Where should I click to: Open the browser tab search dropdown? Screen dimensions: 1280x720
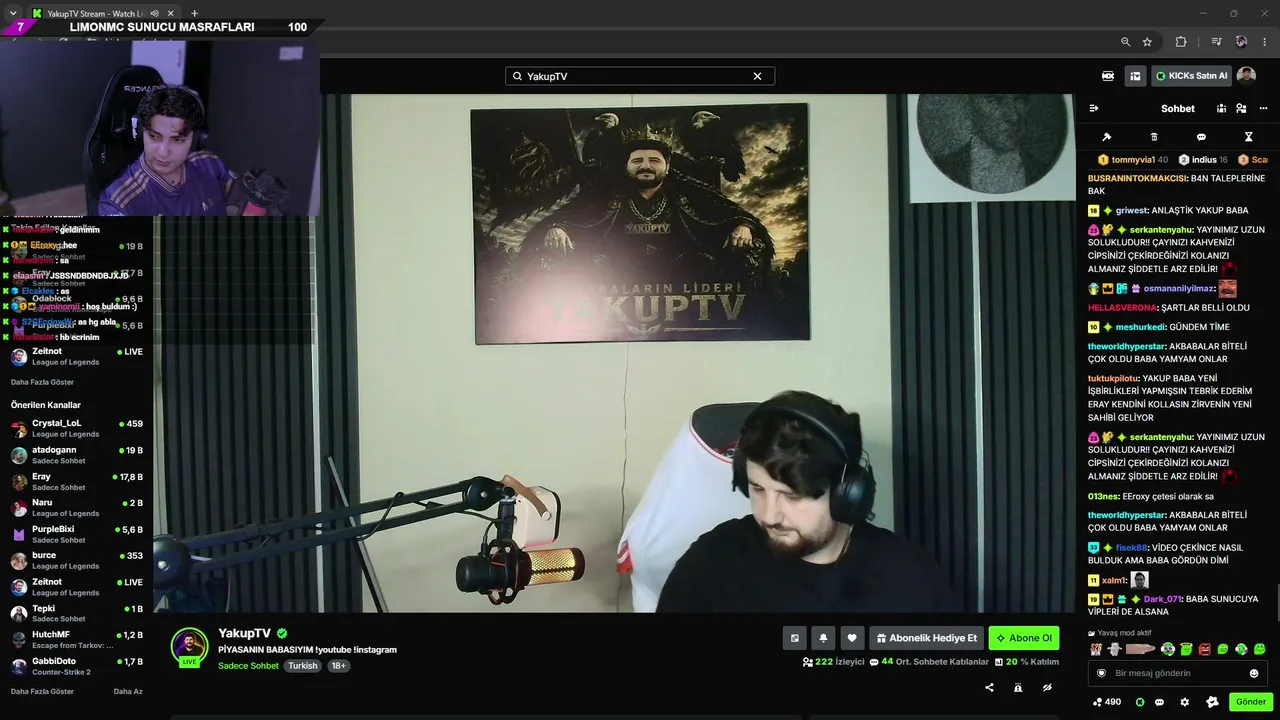(x=12, y=14)
